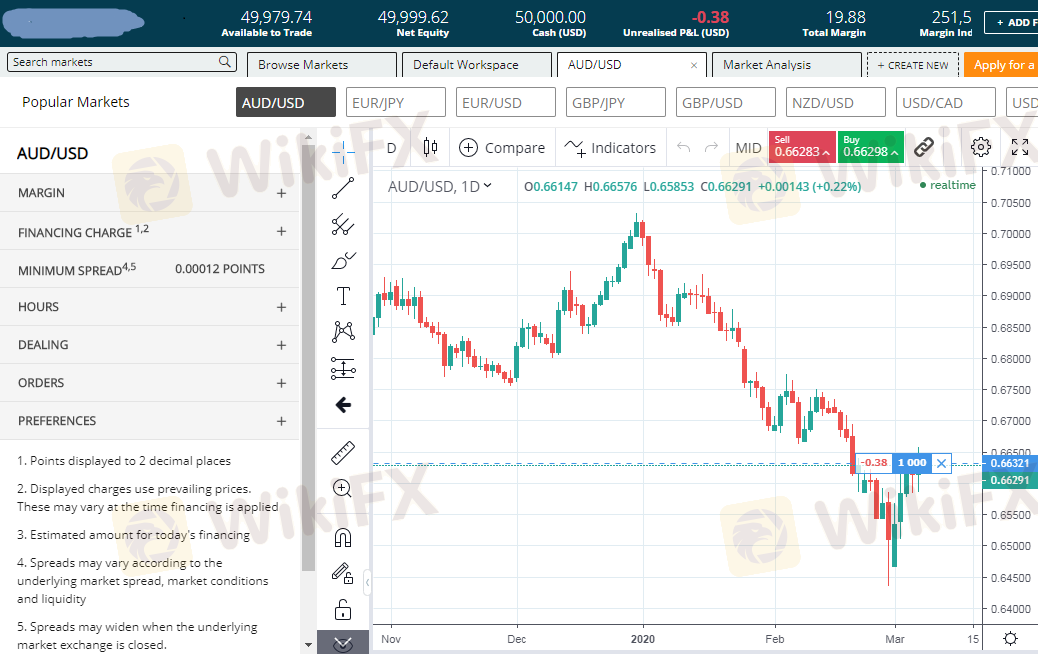1038x654 pixels.
Task: Click the Search markets input field
Action: [113, 62]
